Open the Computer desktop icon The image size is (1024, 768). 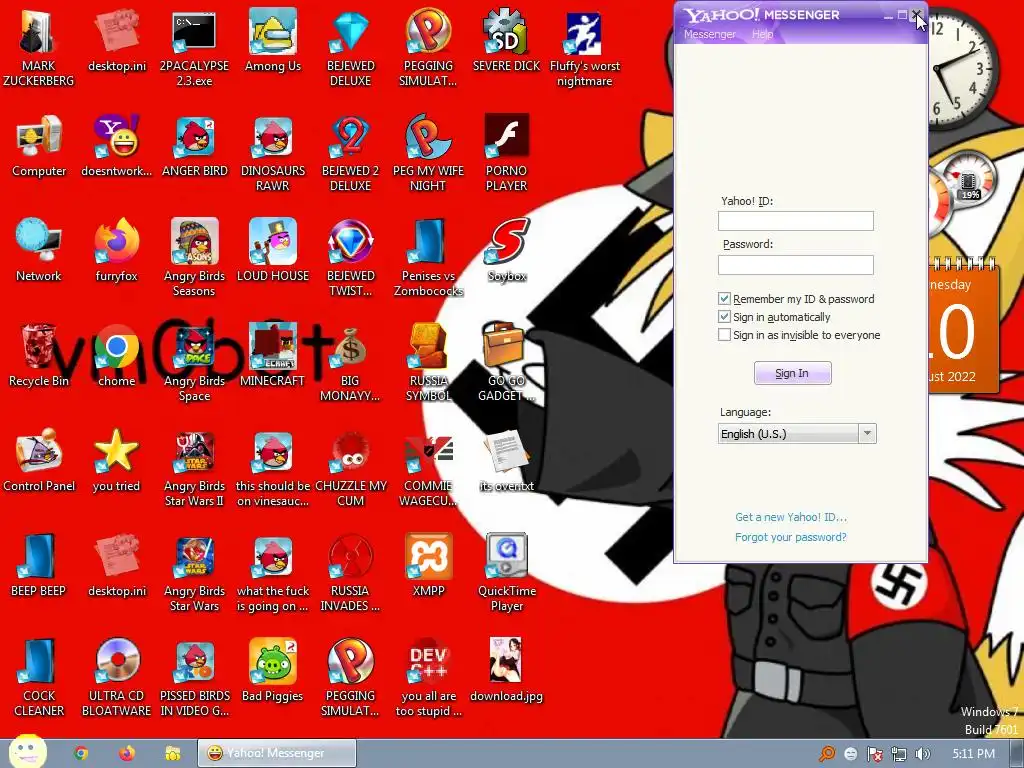[39, 146]
